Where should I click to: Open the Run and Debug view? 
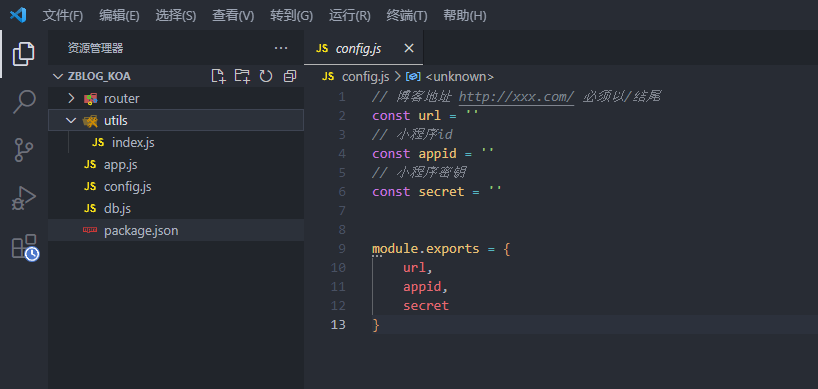23,198
